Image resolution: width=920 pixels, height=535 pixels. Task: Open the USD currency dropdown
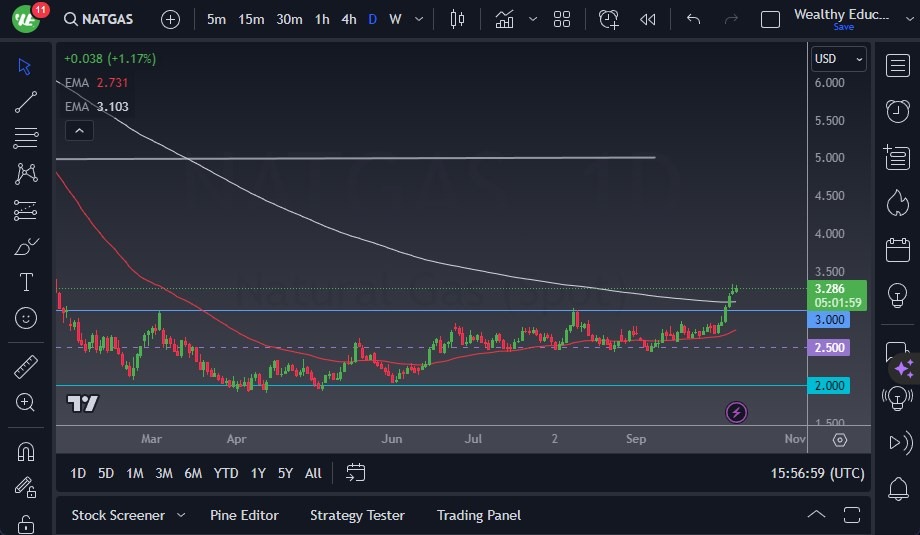(838, 59)
